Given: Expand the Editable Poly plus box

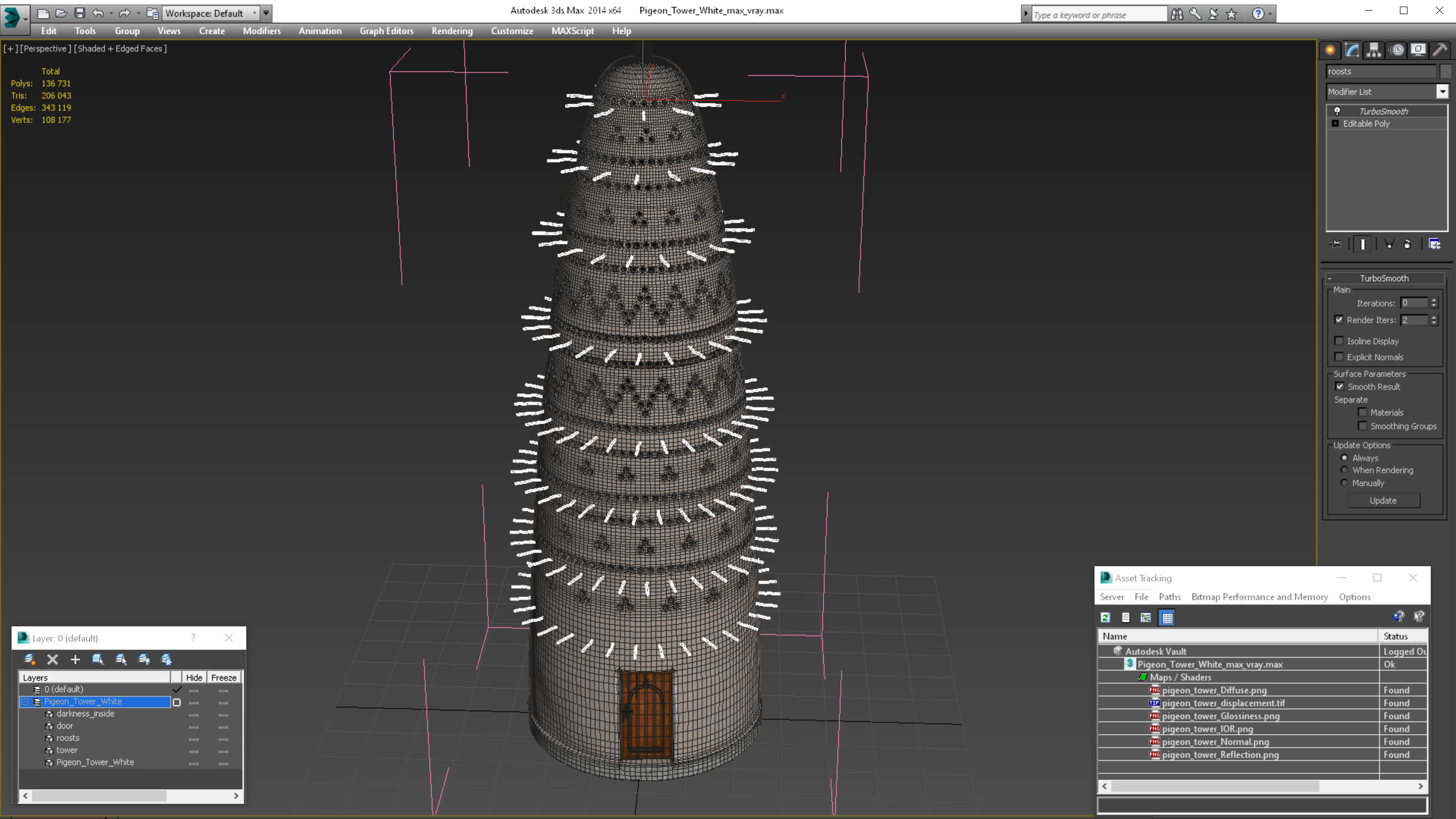Looking at the screenshot, I should click(1336, 123).
